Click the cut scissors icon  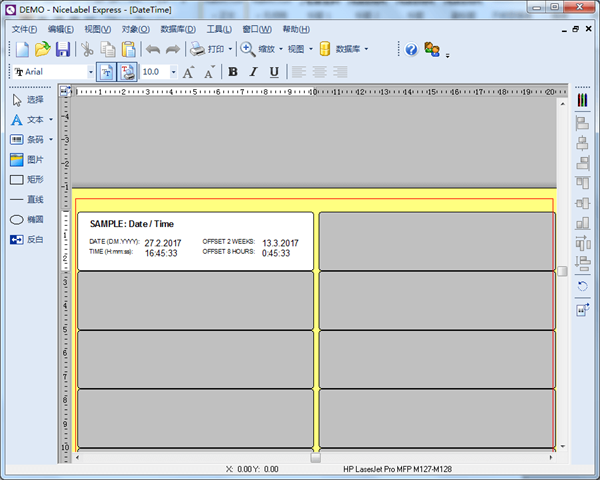click(x=87, y=49)
